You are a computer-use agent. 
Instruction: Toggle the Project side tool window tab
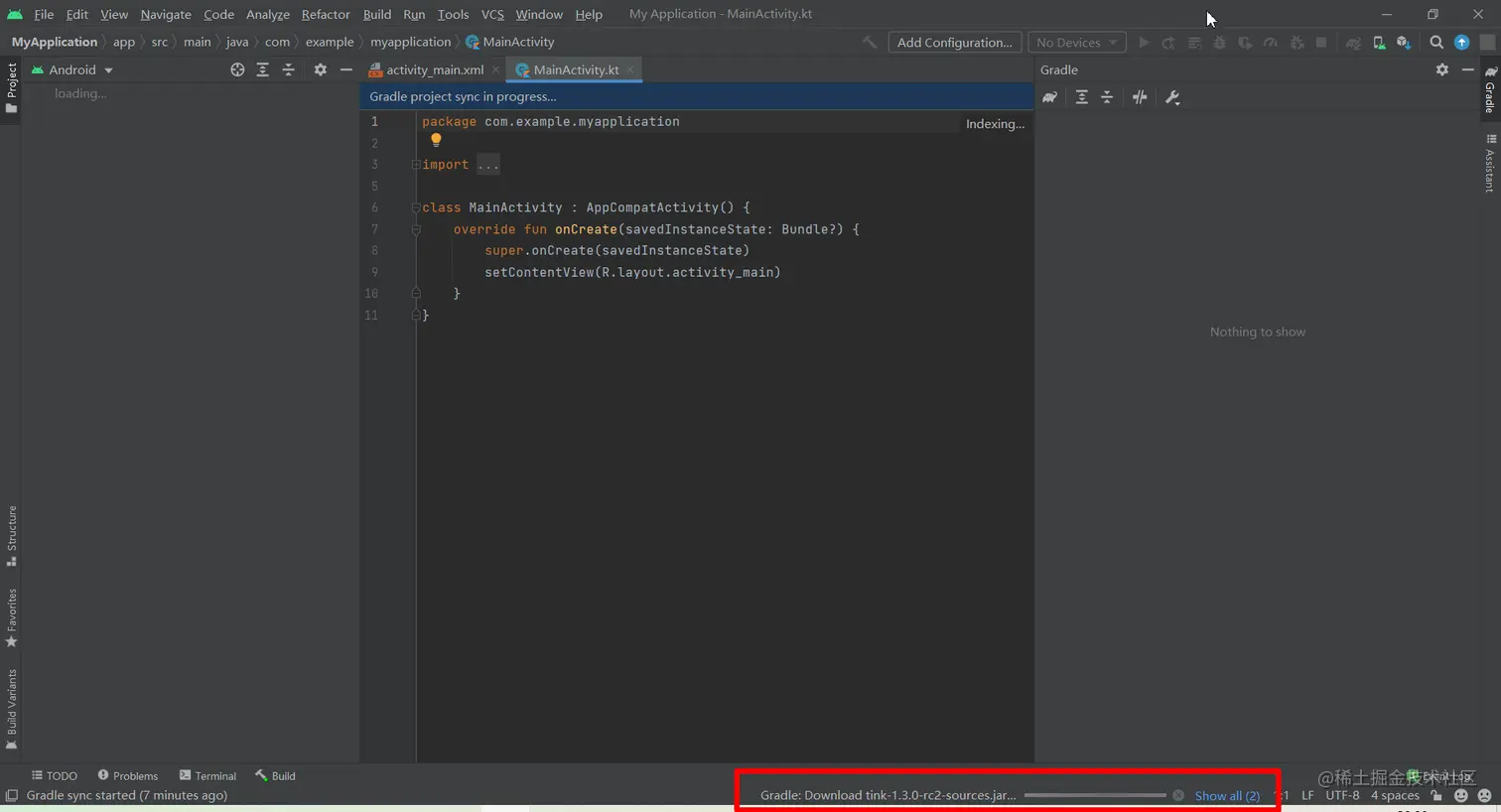tap(11, 87)
